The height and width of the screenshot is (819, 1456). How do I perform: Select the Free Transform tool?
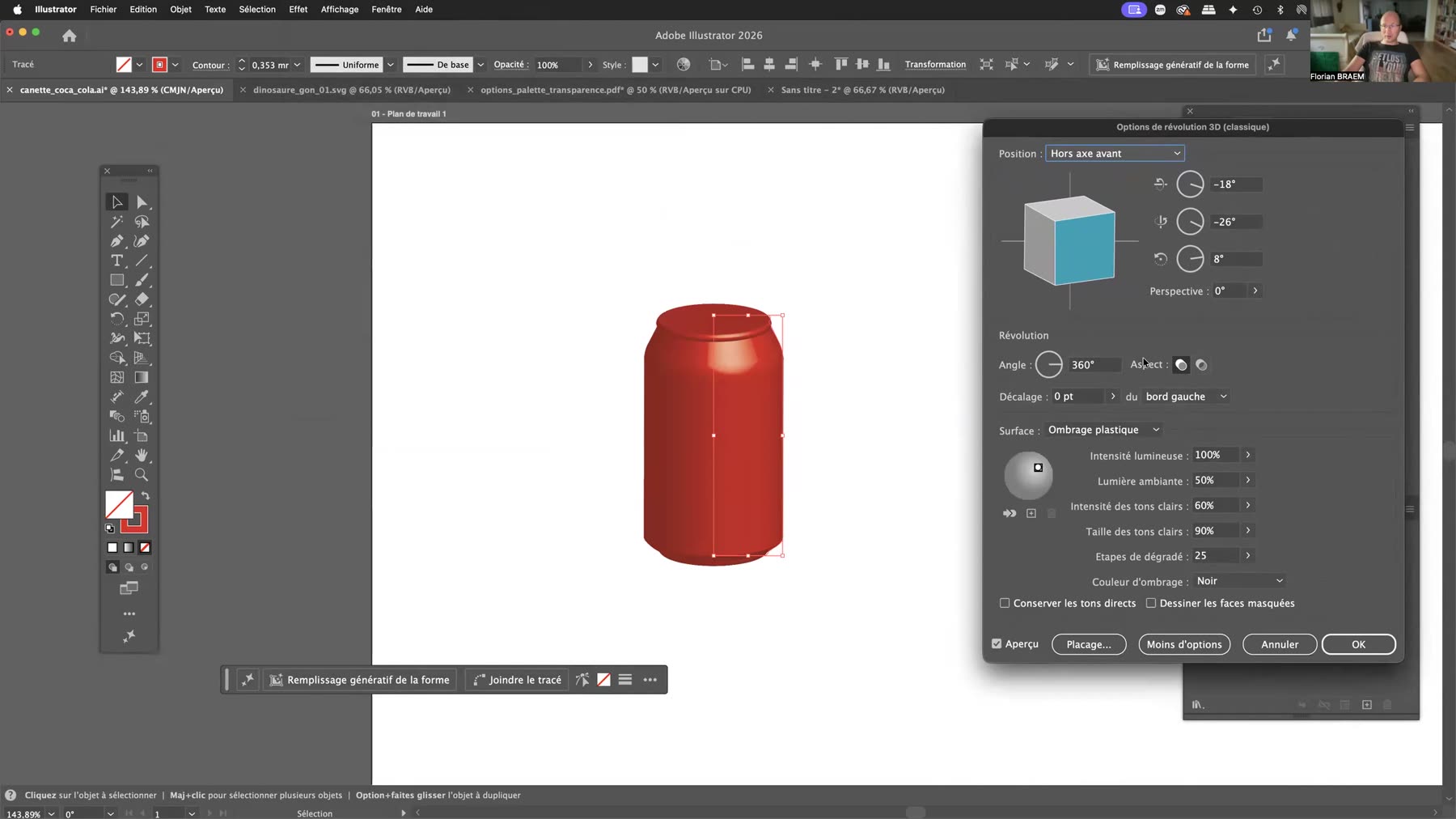142,338
